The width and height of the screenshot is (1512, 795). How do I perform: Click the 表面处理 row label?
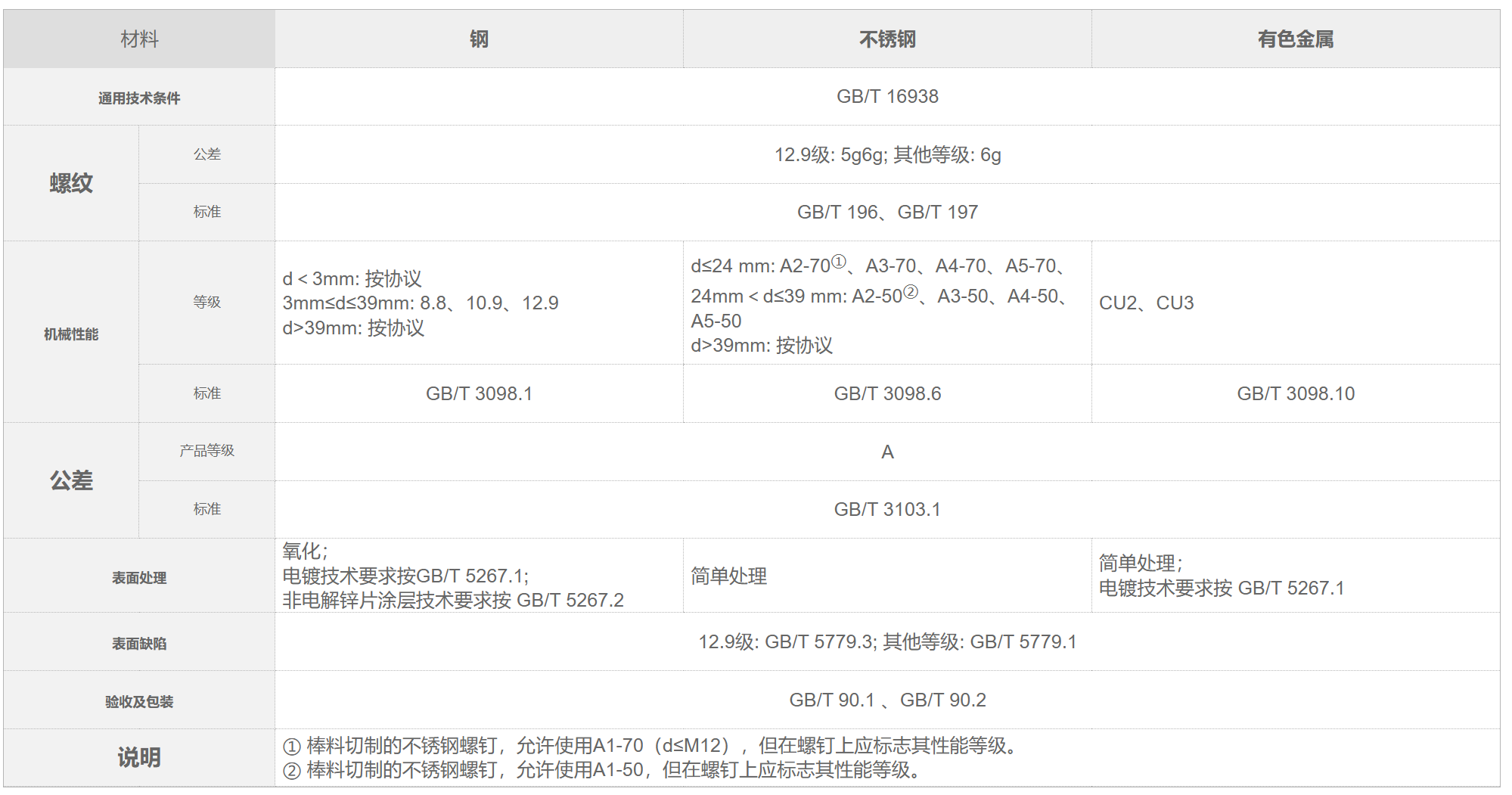pyautogui.click(x=139, y=576)
